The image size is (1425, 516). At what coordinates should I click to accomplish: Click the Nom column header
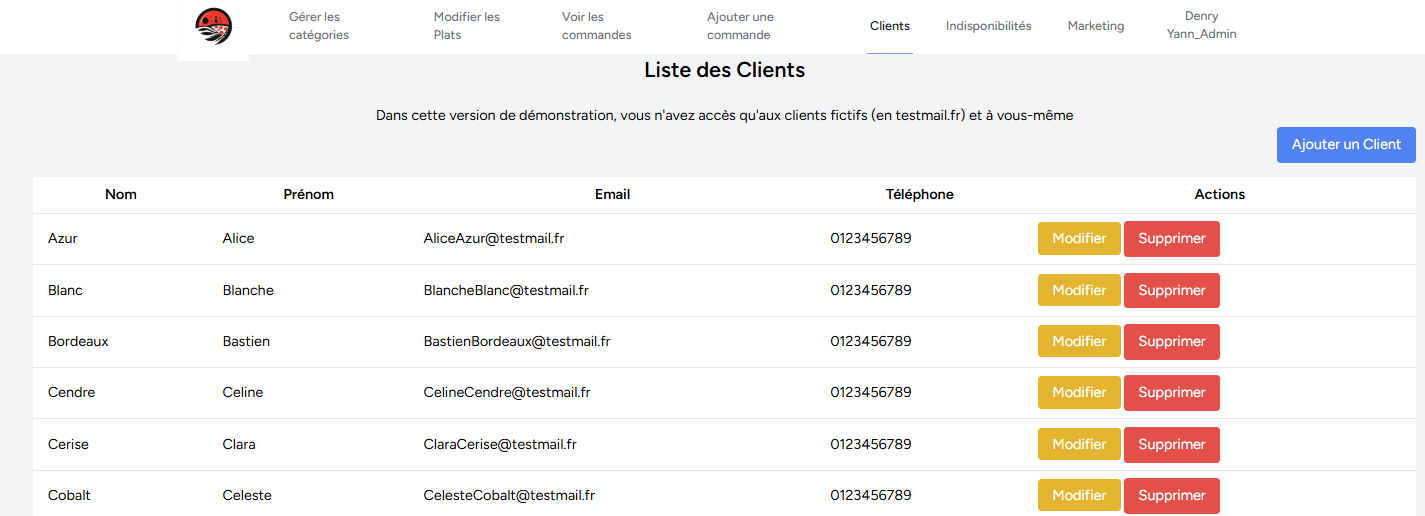click(x=121, y=195)
